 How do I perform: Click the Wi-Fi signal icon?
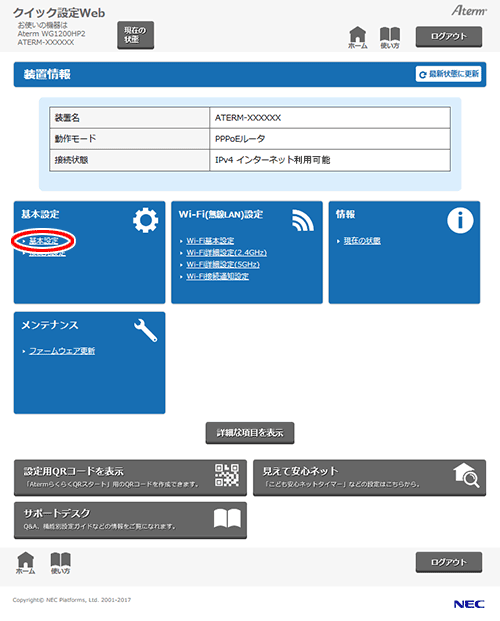click(x=303, y=220)
